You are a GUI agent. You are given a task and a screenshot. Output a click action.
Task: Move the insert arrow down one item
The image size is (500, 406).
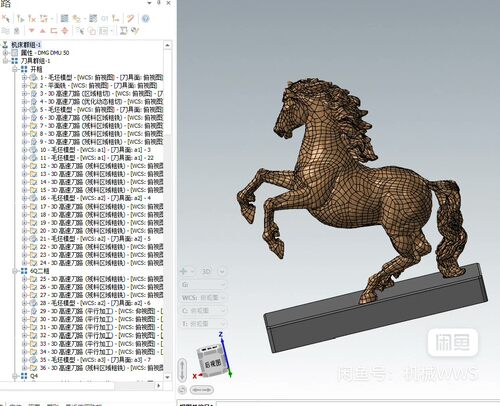[x=31, y=31]
